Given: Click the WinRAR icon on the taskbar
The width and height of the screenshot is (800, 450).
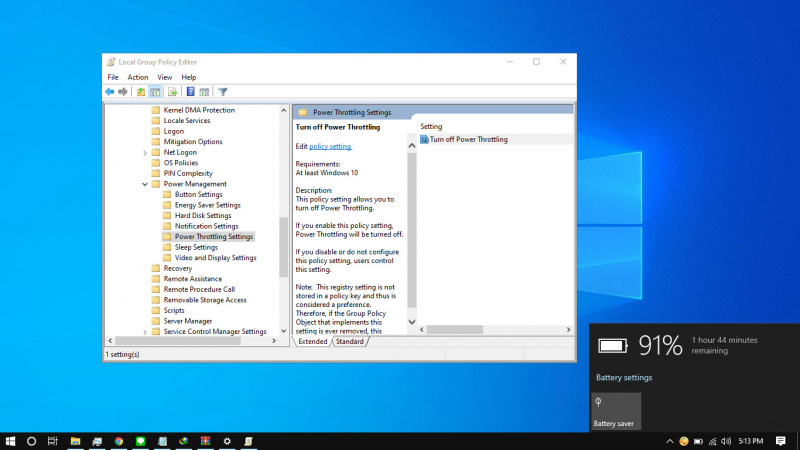Looking at the screenshot, I should tap(205, 441).
